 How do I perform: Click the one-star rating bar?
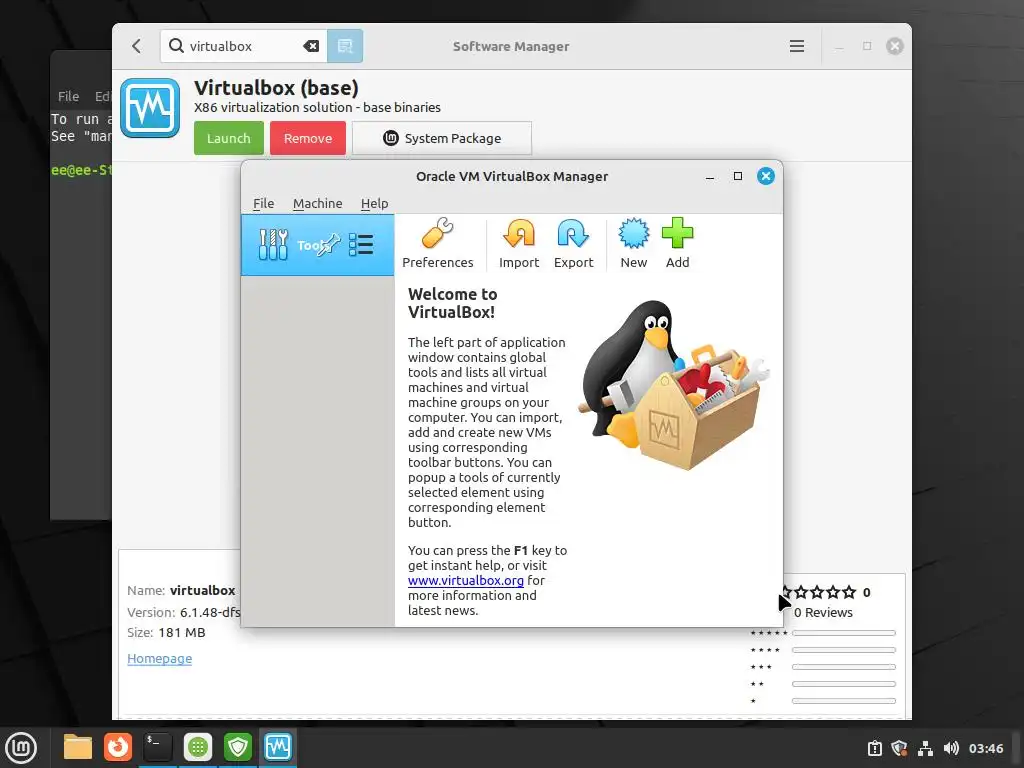point(843,701)
